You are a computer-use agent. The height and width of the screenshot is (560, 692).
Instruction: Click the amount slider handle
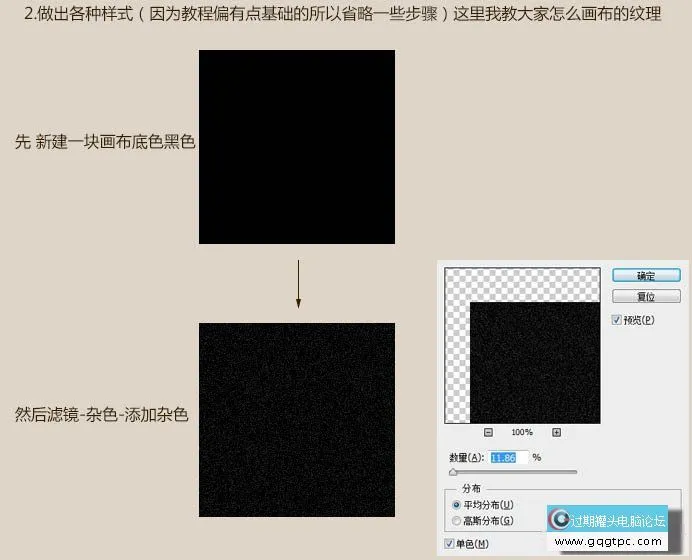(453, 472)
